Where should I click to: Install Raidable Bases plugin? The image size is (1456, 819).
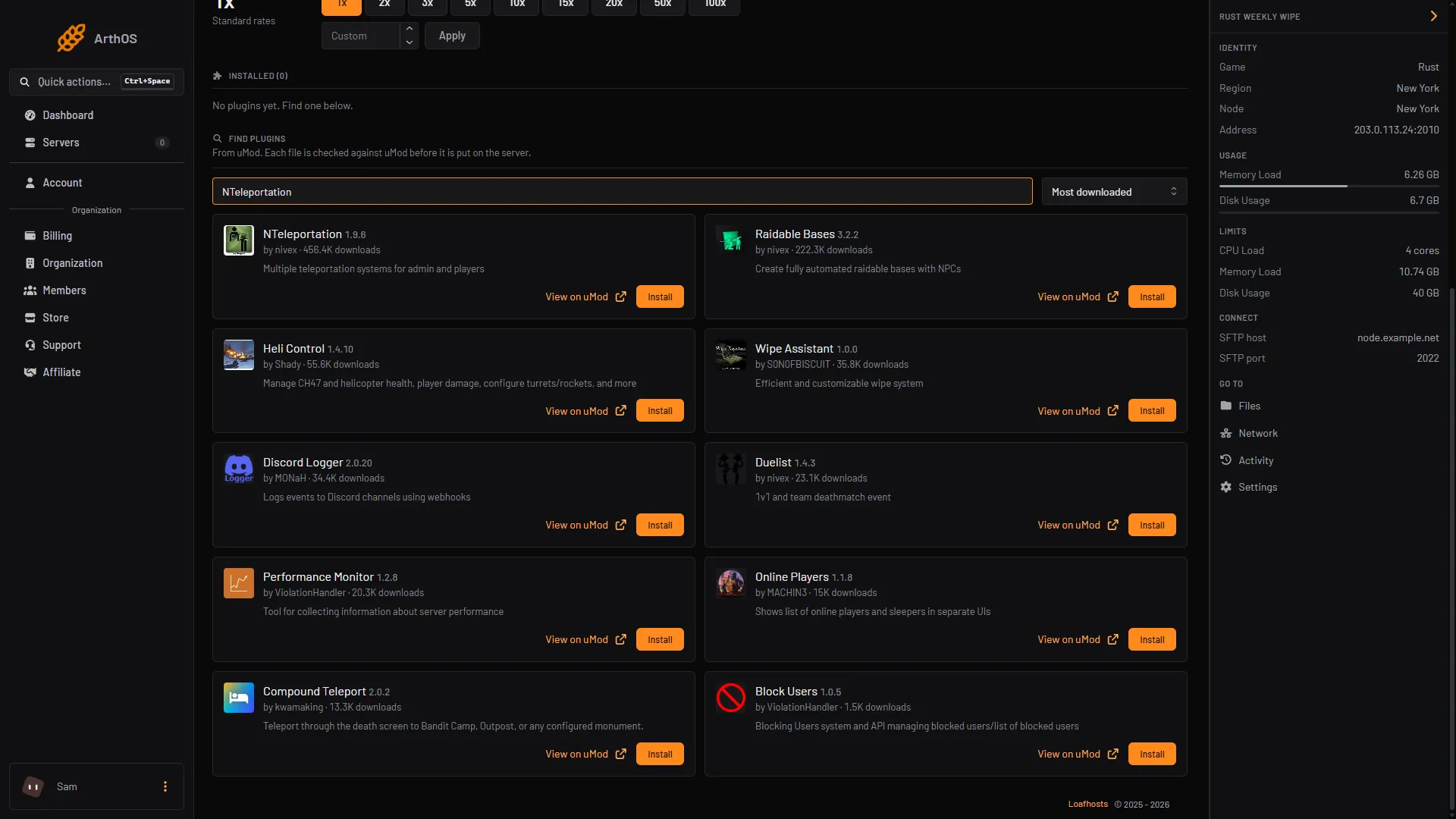tap(1152, 297)
